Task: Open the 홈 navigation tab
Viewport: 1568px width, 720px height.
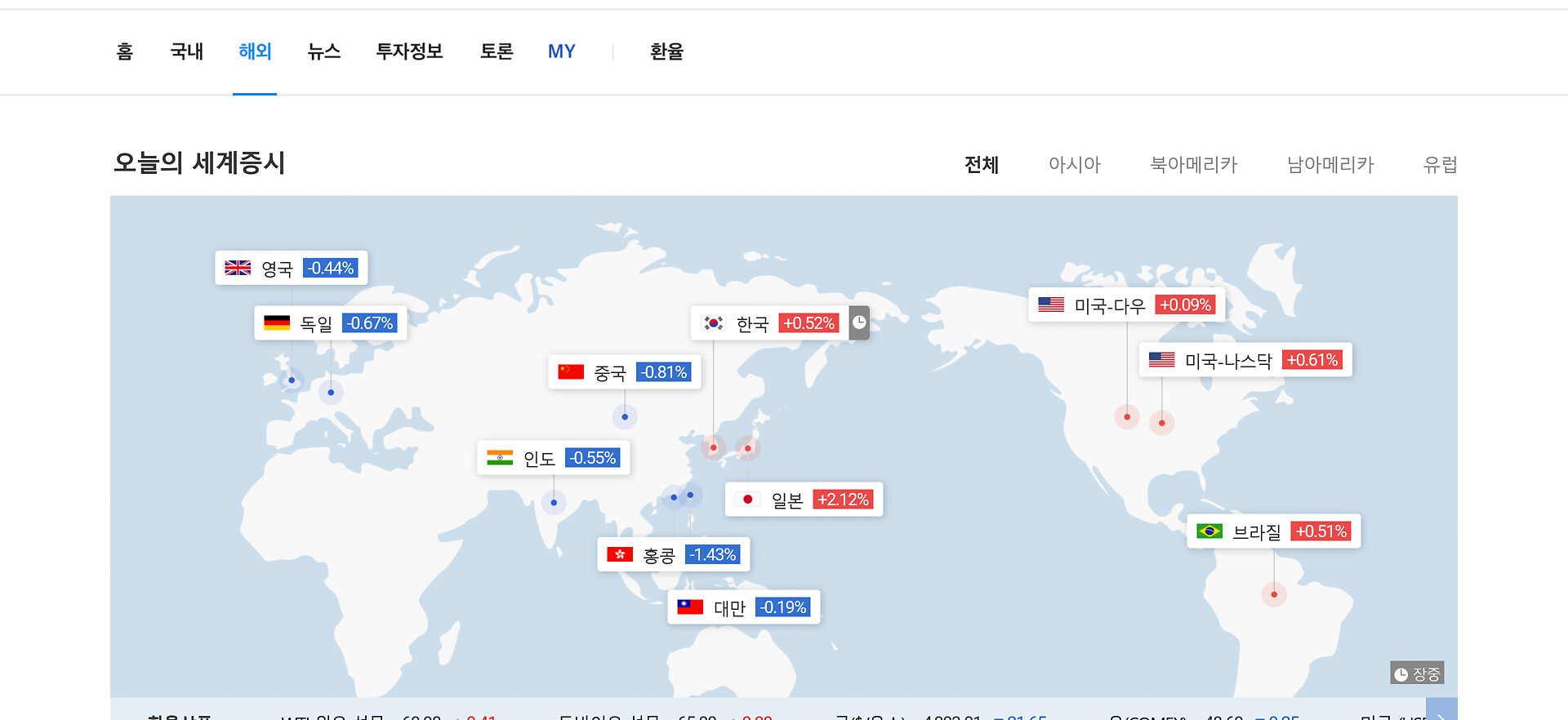Action: [x=125, y=51]
